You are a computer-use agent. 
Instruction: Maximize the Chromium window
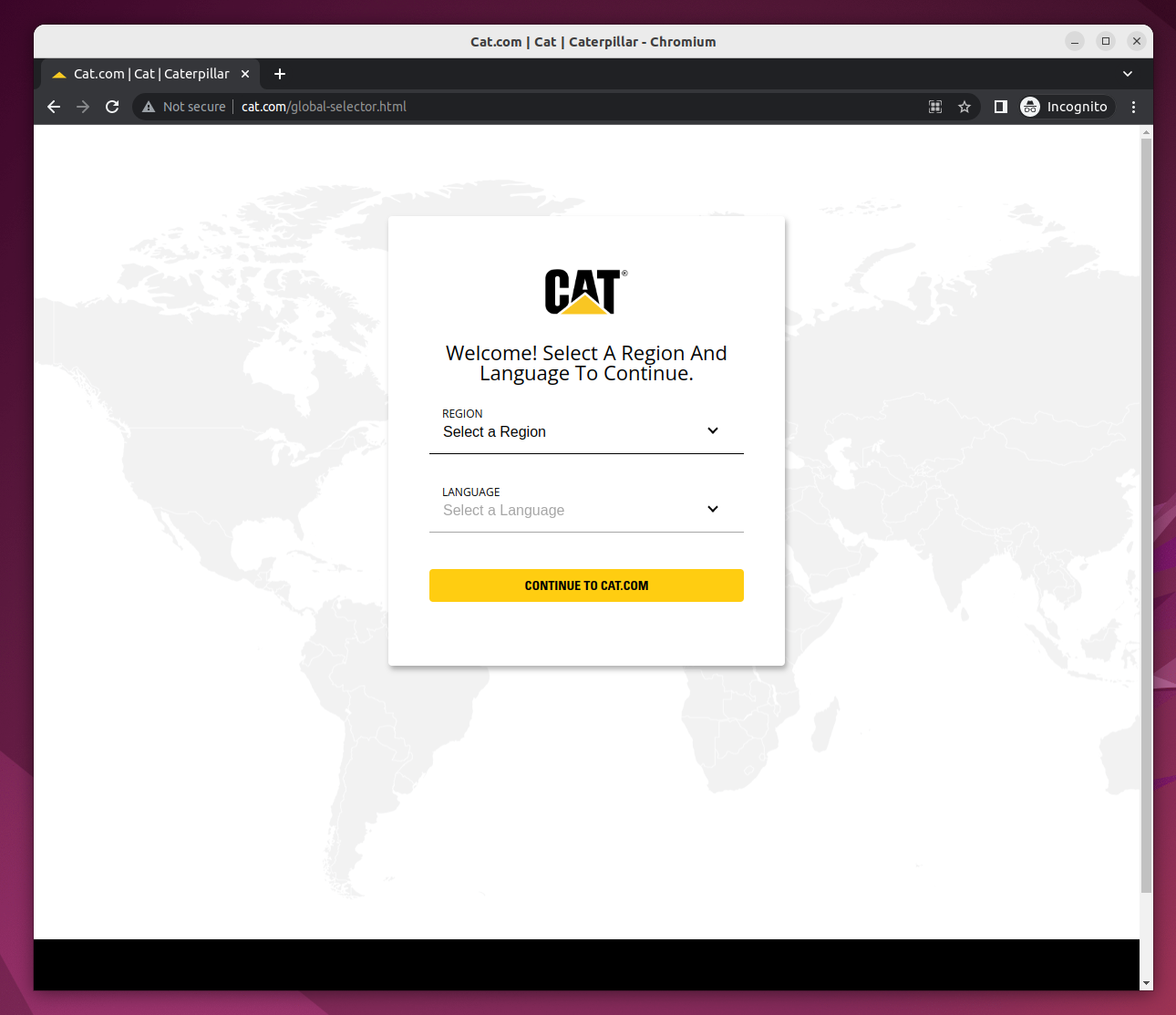pos(1106,41)
